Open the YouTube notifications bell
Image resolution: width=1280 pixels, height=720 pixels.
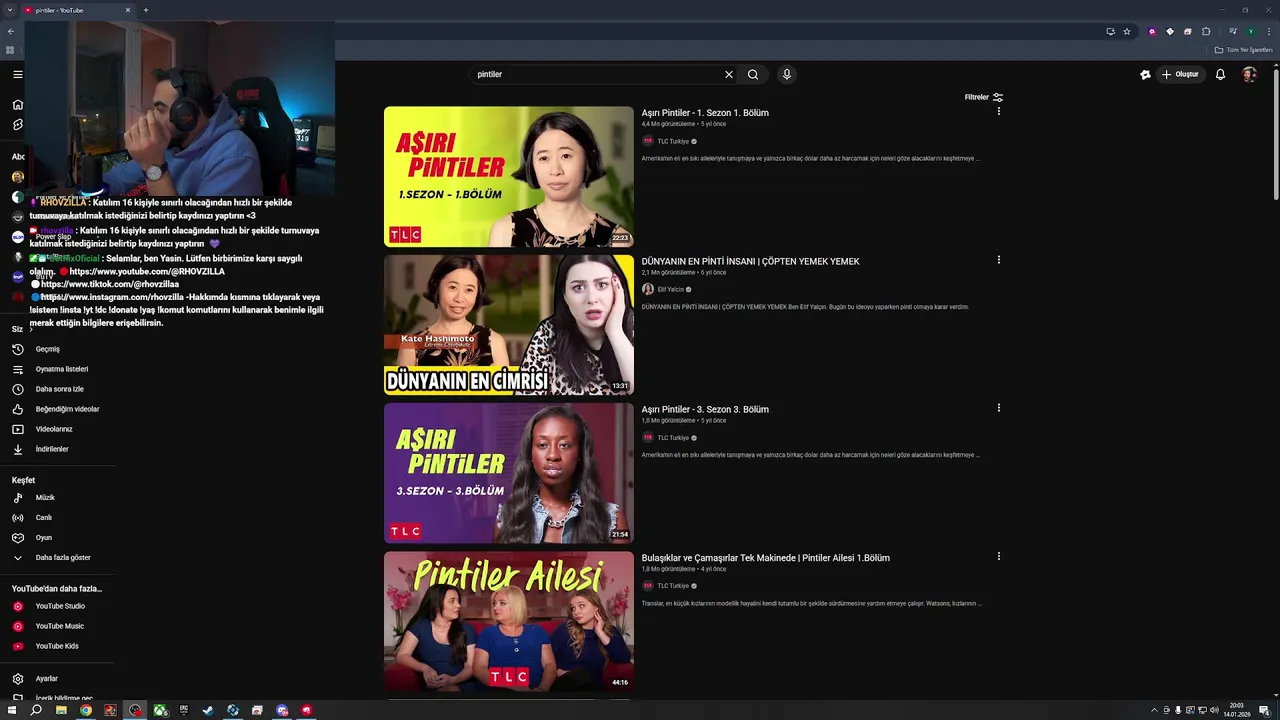[1220, 74]
